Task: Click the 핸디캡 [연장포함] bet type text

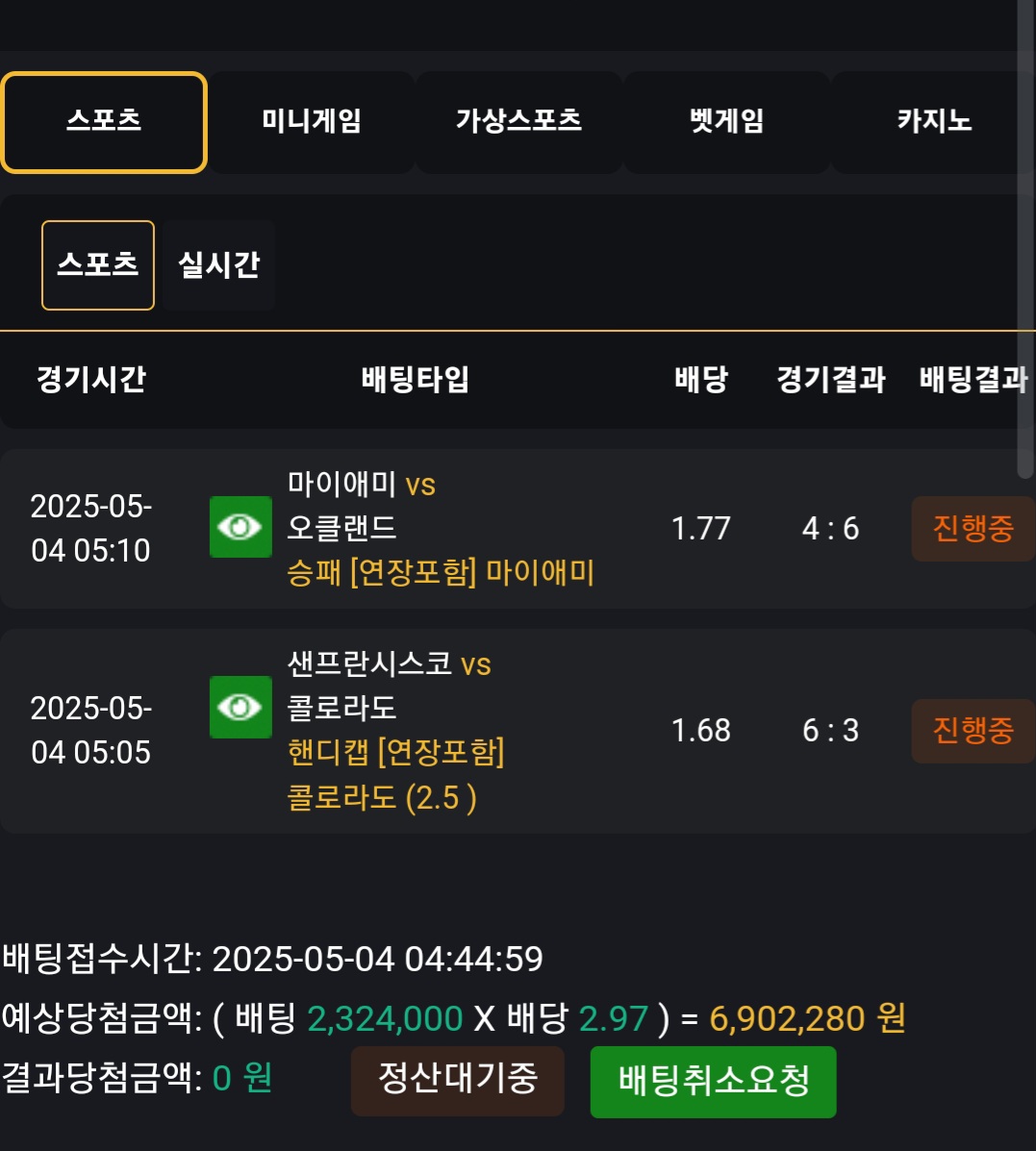Action: click(396, 752)
